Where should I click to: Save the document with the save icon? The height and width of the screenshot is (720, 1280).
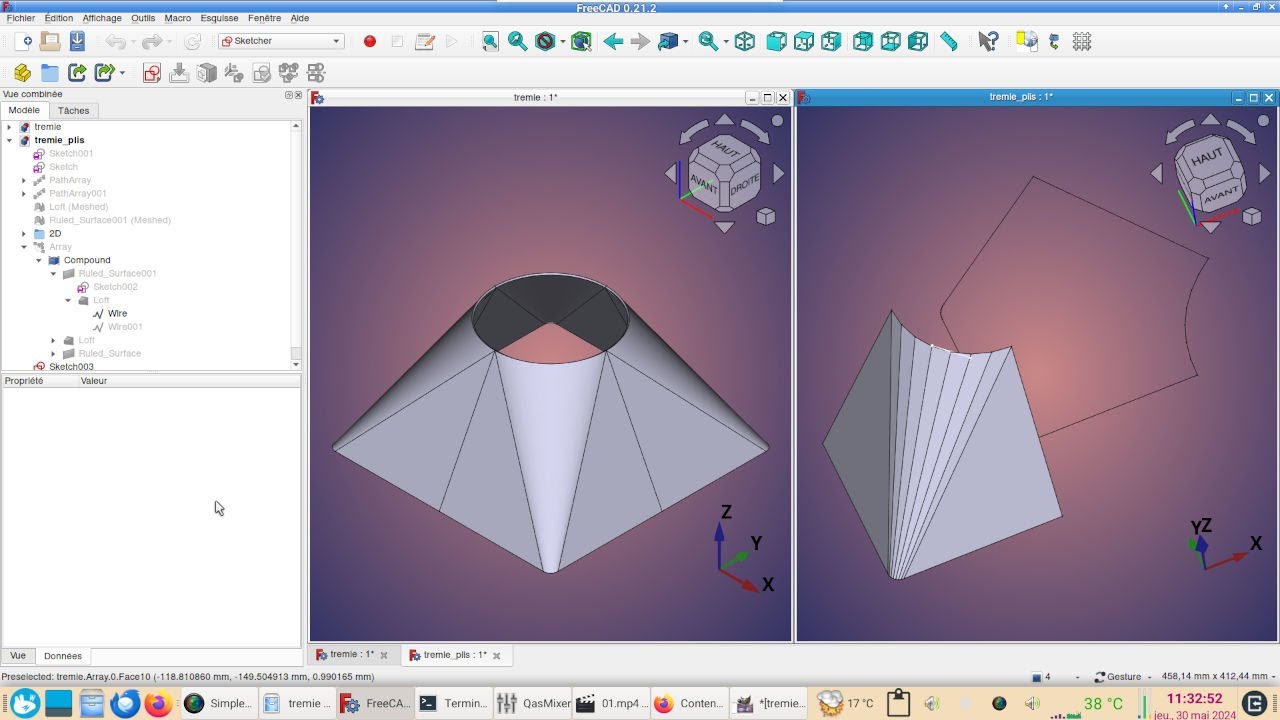coord(77,41)
